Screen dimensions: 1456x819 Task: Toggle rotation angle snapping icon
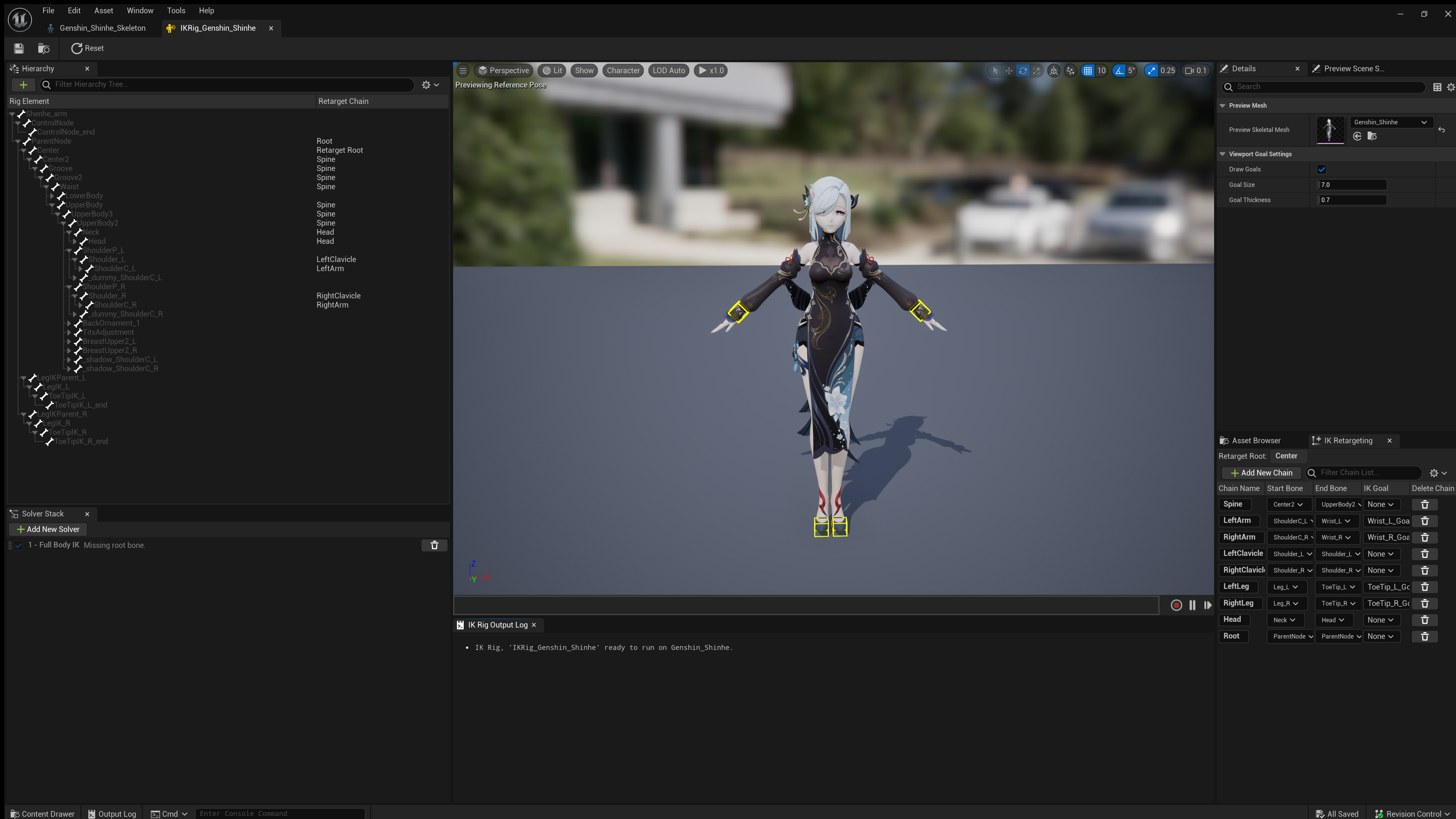click(x=1119, y=71)
